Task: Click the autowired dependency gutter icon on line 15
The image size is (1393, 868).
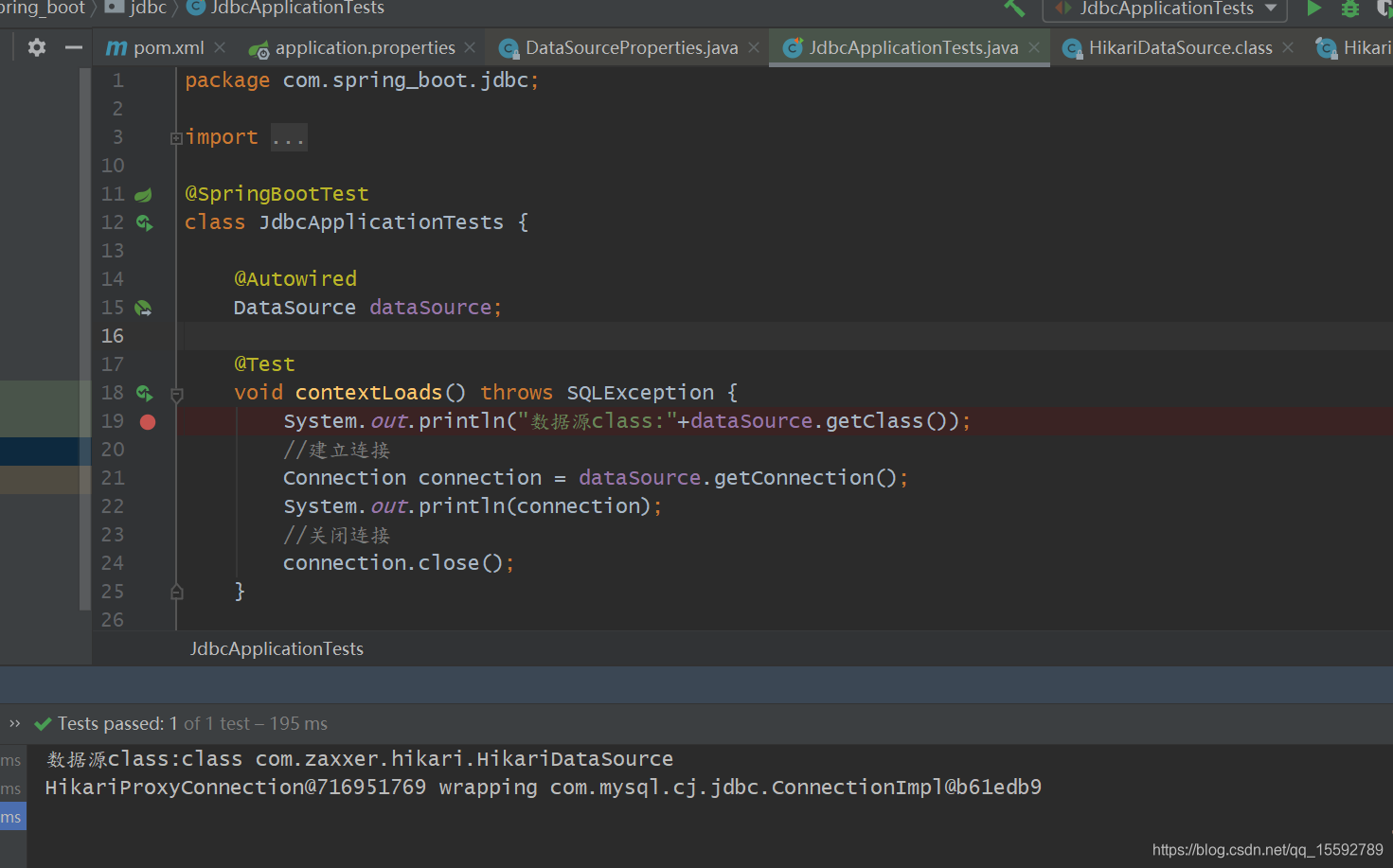Action: (143, 309)
